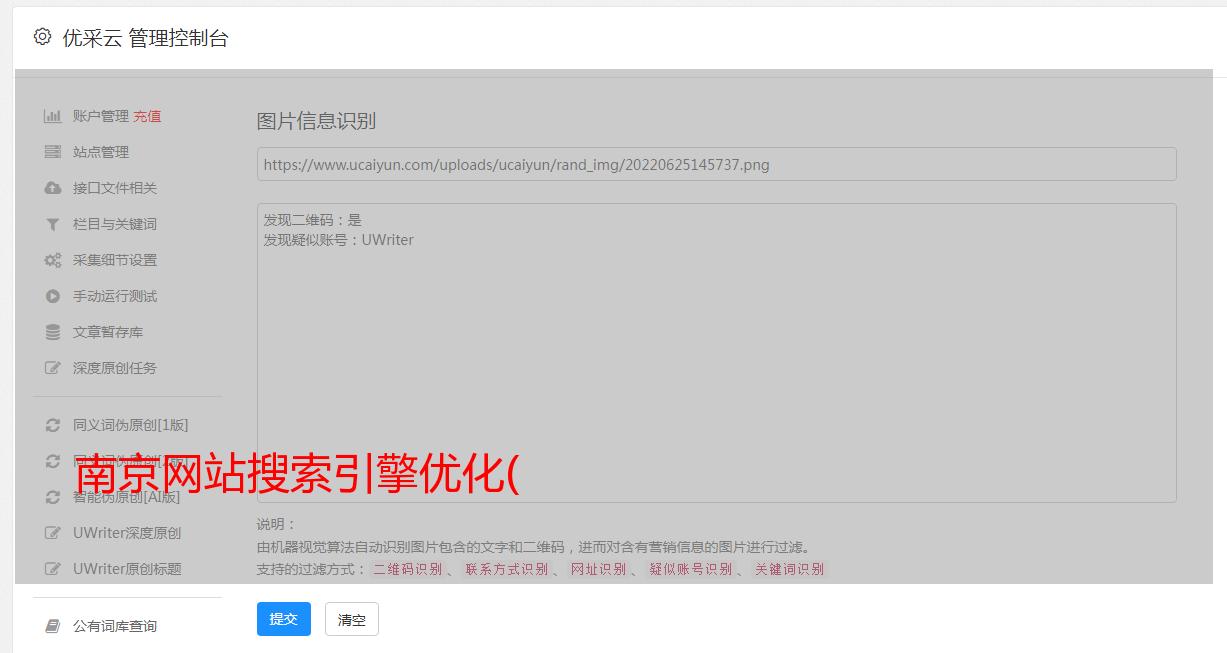1227x653 pixels.
Task: Click the 站点管理 server icon
Action: click(53, 152)
